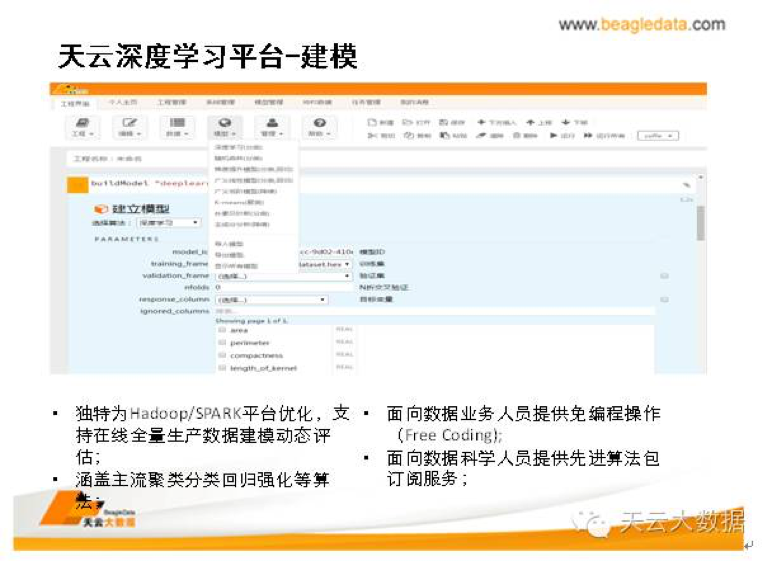
Task: Click the scrollbar's up arrow
Action: 700,177
